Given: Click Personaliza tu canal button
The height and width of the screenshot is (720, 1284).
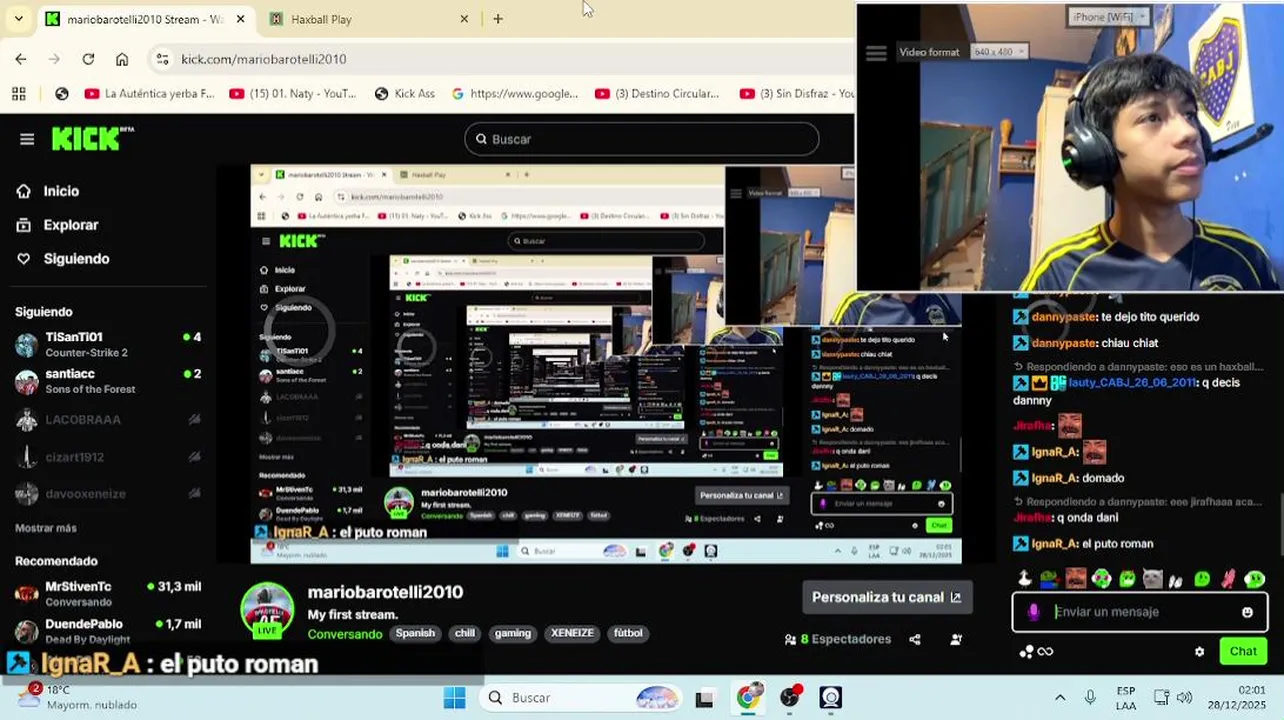Looking at the screenshot, I should 886,597.
